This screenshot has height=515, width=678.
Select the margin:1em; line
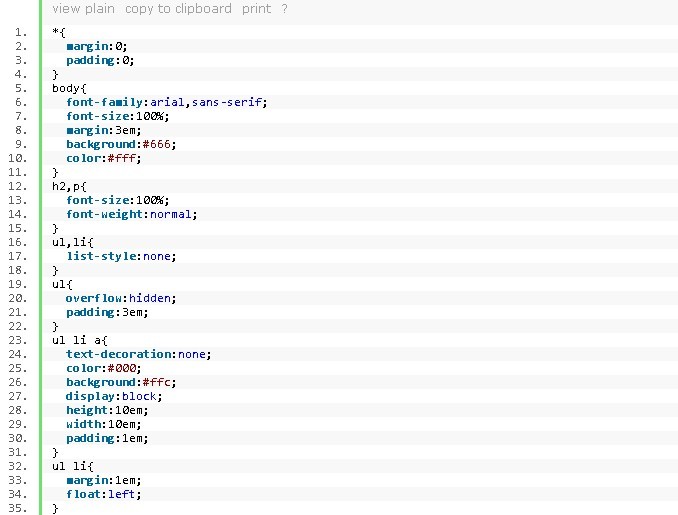click(104, 480)
